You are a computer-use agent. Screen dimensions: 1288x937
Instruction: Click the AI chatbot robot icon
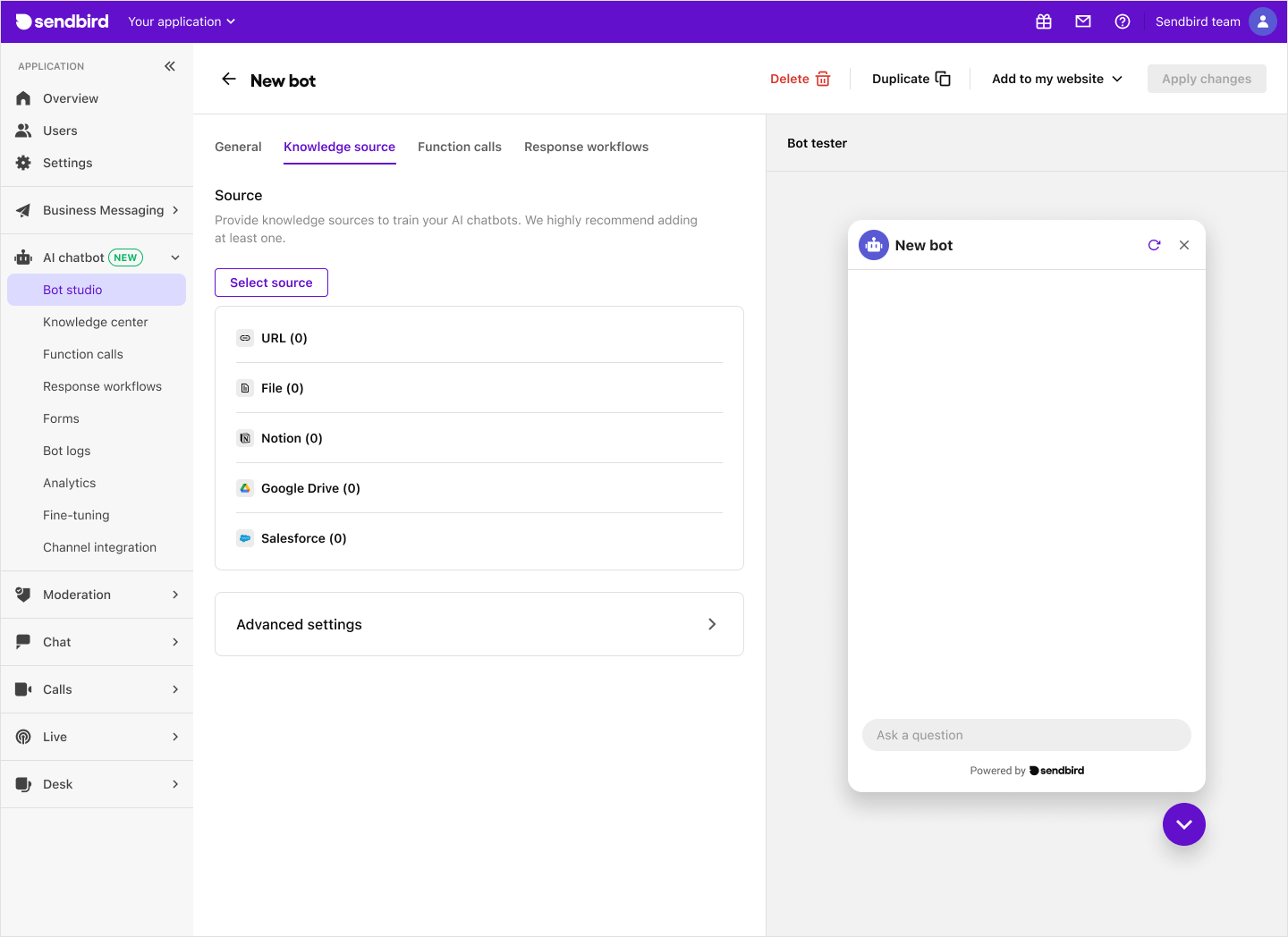pyautogui.click(x=23, y=257)
